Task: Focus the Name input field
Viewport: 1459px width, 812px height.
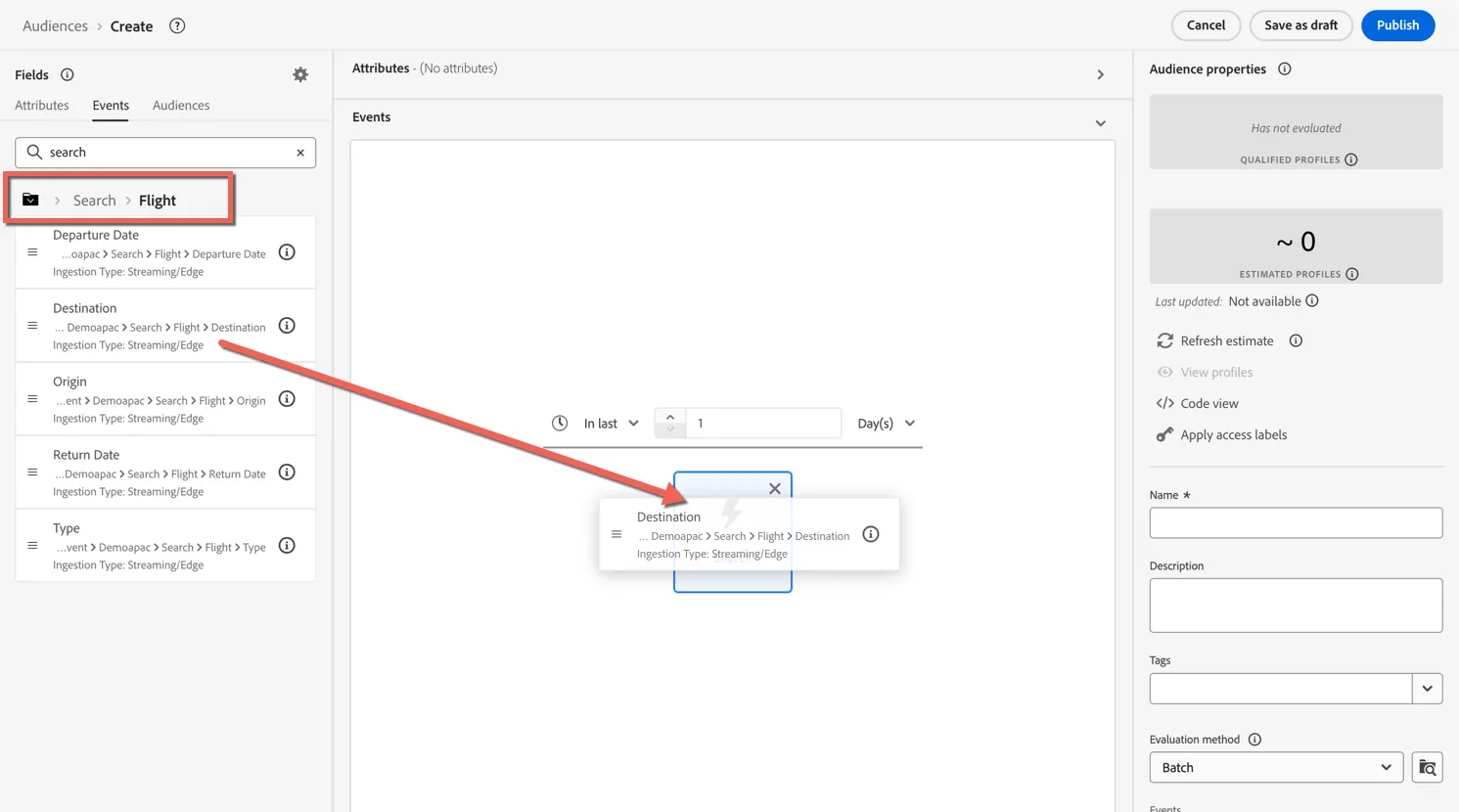Action: point(1296,522)
